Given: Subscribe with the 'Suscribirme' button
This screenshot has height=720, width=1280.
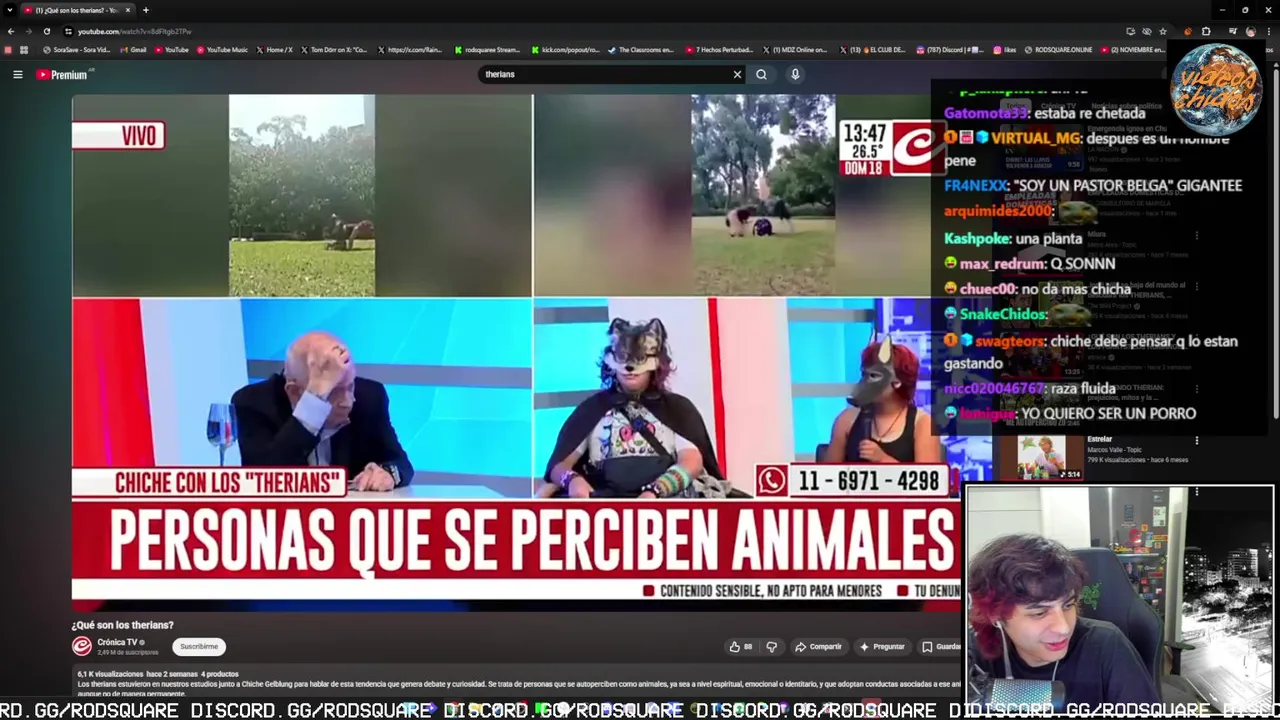Looking at the screenshot, I should (x=199, y=646).
